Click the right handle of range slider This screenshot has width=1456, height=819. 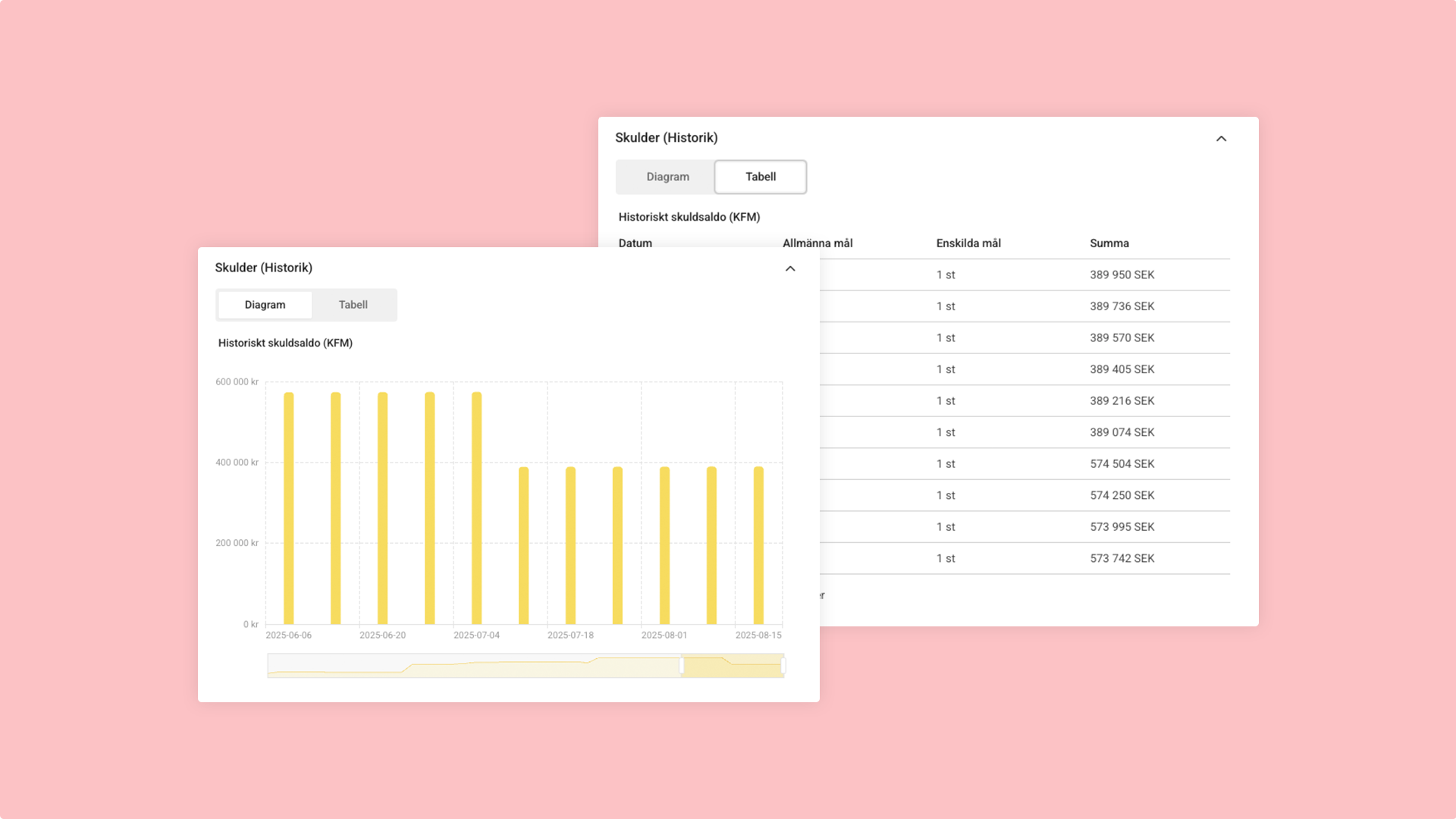tap(783, 666)
